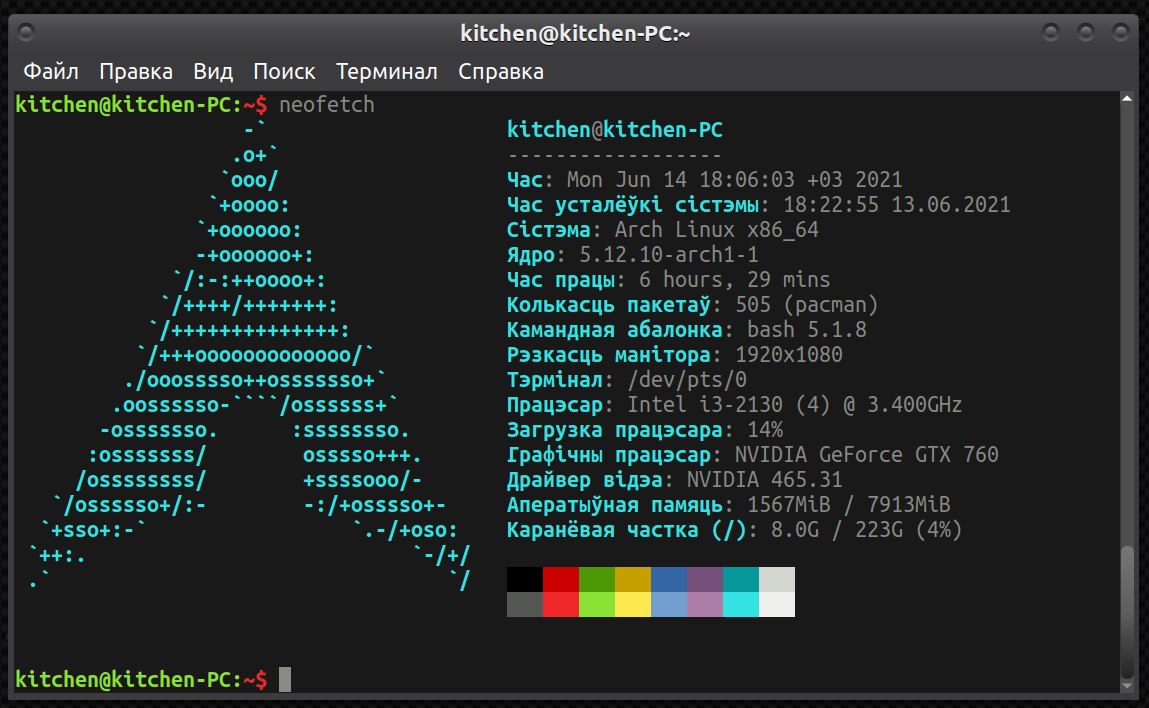Click the teal color block
The width and height of the screenshot is (1149, 708).
(x=741, y=579)
